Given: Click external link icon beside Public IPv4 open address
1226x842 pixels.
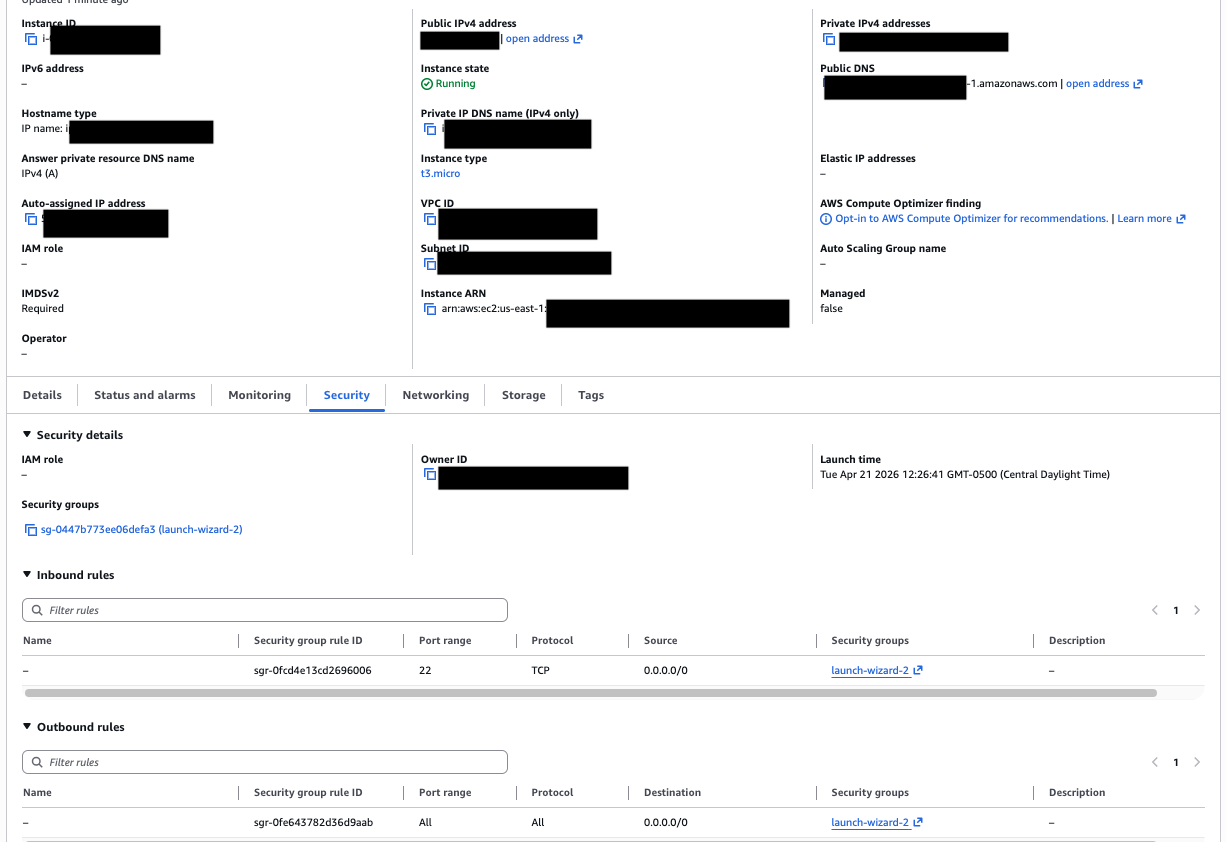Looking at the screenshot, I should (x=578, y=39).
